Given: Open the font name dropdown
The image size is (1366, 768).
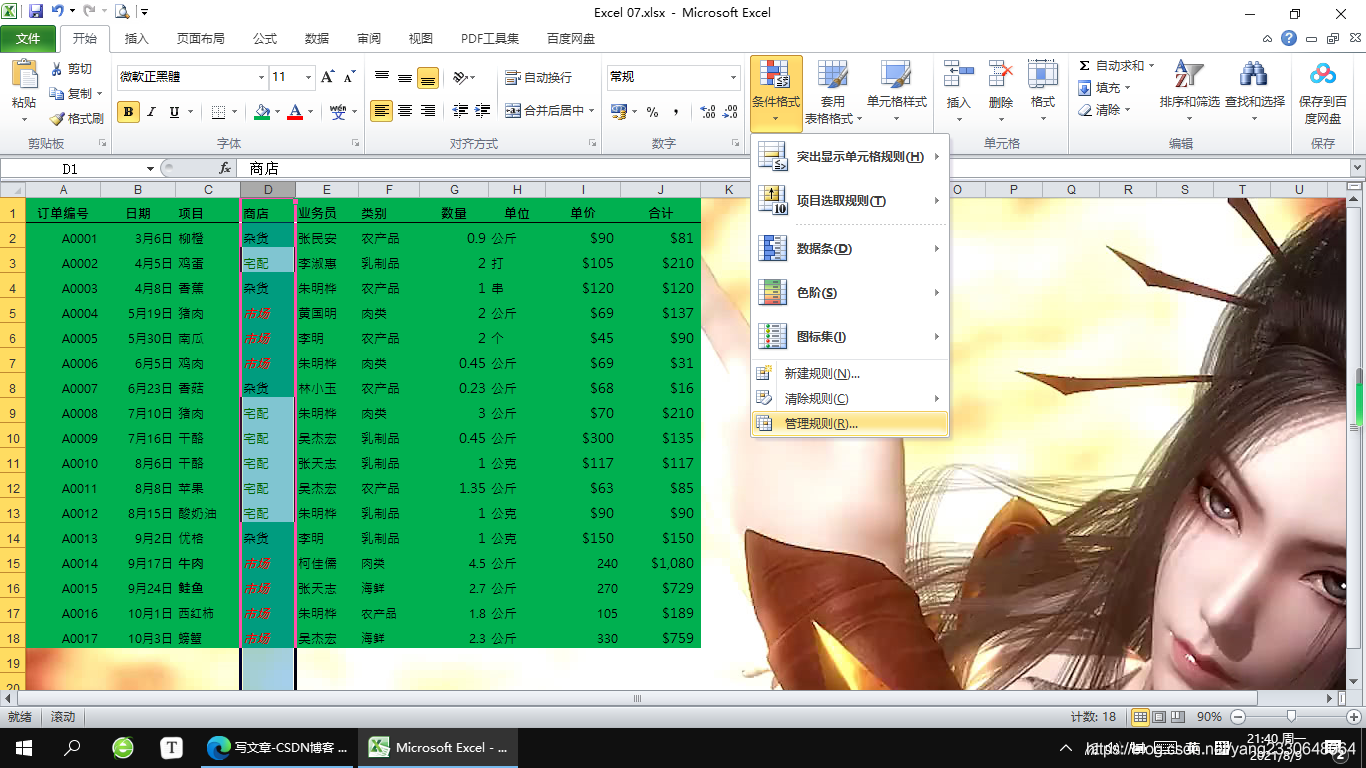Looking at the screenshot, I should 261,77.
